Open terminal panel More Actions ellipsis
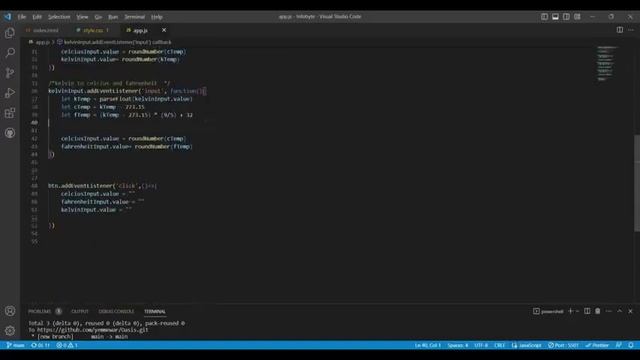640x360 pixels. [609, 311]
